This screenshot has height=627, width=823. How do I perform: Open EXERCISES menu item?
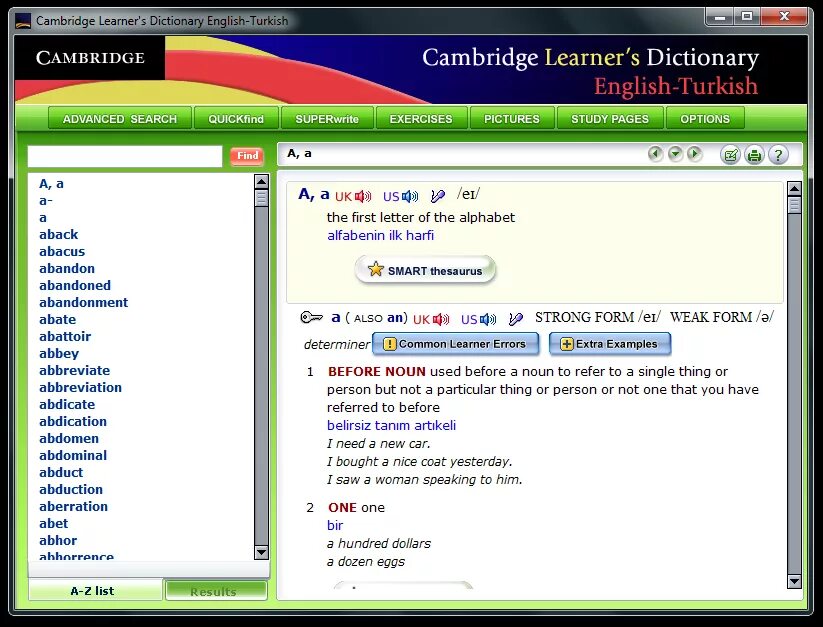tap(421, 119)
